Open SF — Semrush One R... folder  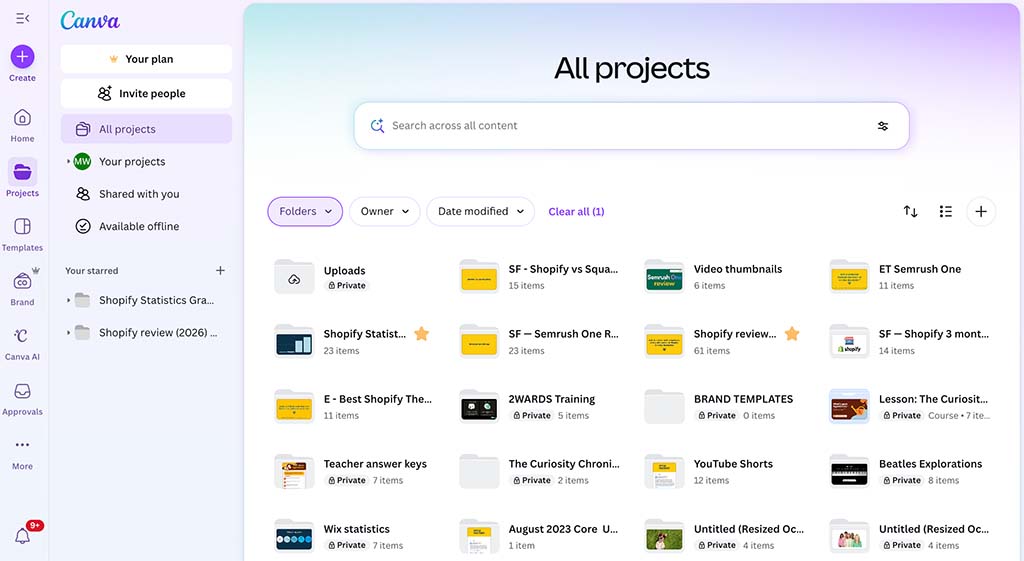pyautogui.click(x=539, y=342)
